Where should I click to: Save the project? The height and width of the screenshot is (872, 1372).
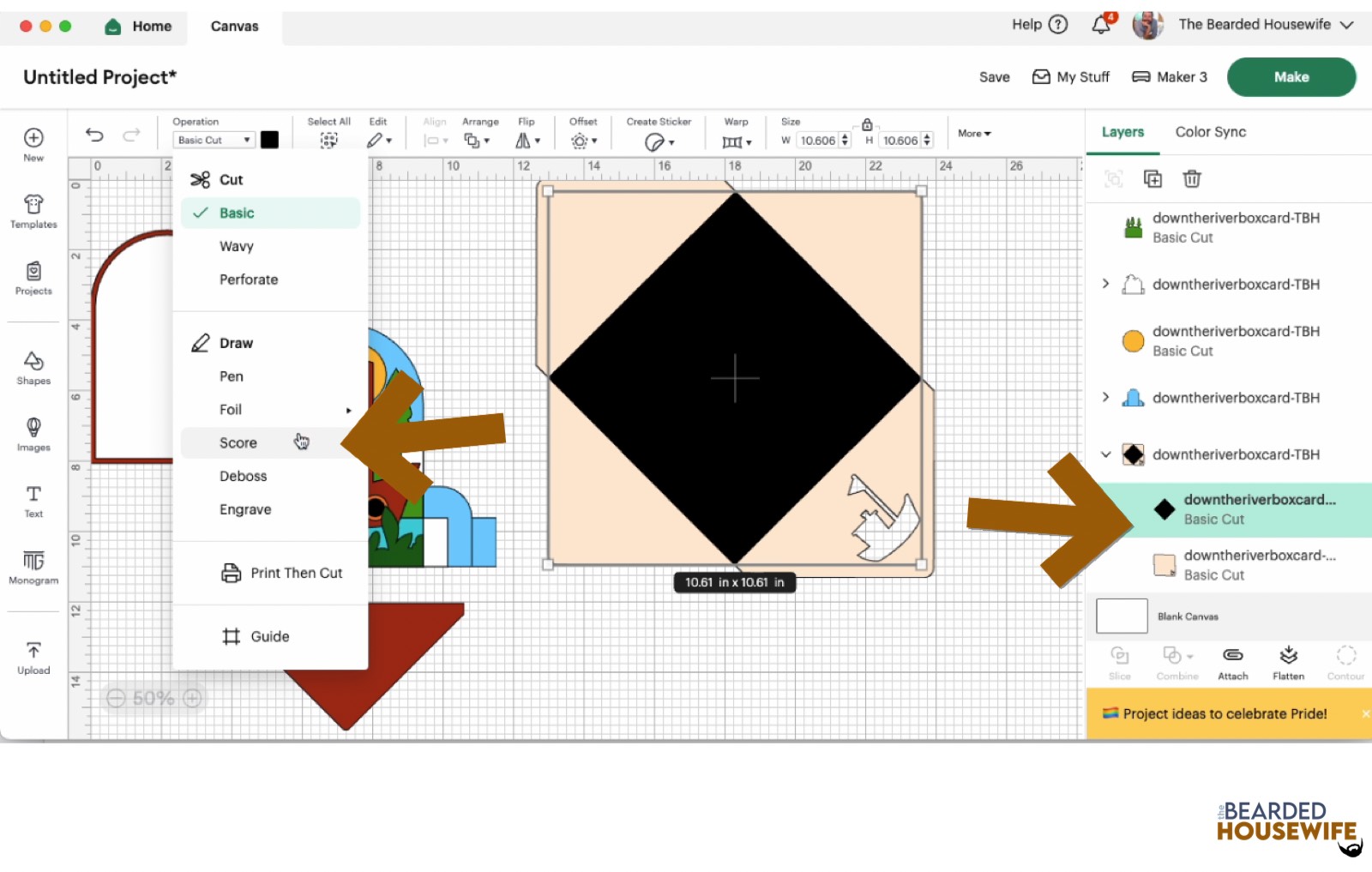point(994,77)
